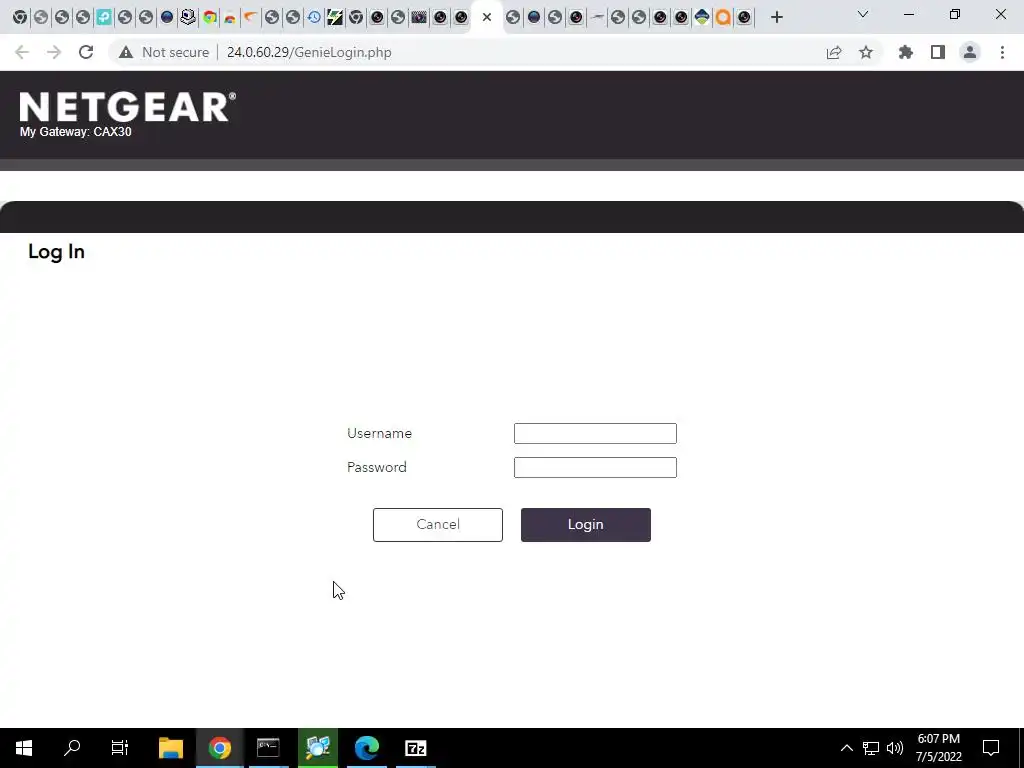
Task: Switch to the tab with computer monitor favicon
Action: coord(188,17)
